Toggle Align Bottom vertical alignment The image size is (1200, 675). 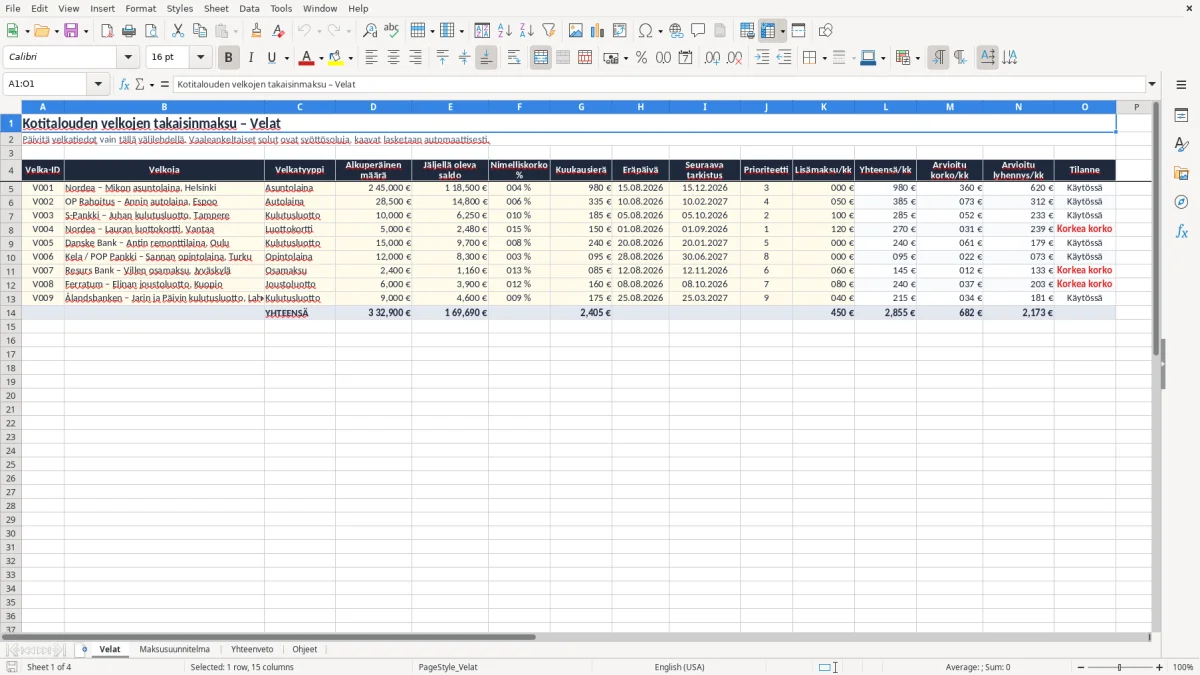(x=486, y=58)
